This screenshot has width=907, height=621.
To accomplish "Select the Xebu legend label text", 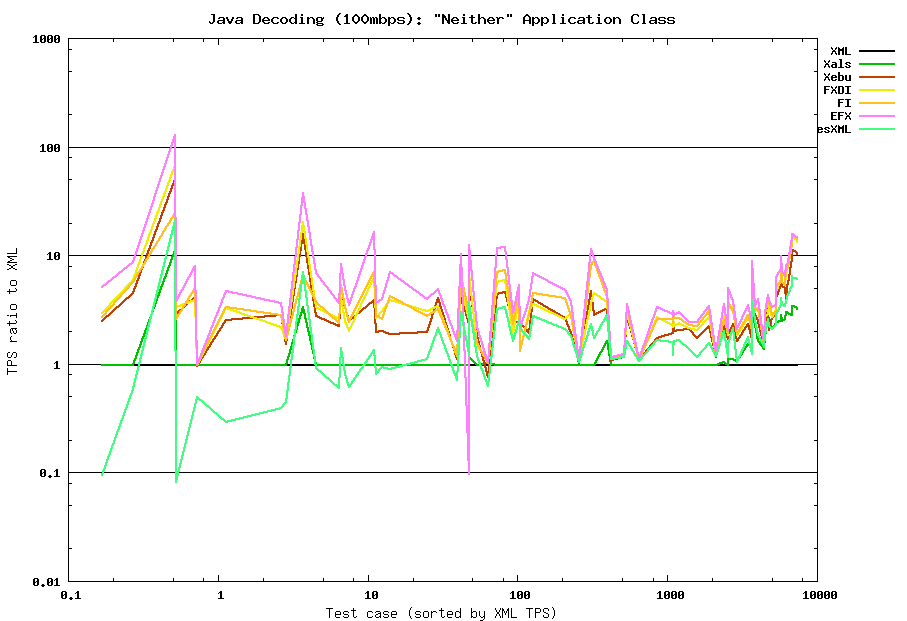I will pyautogui.click(x=837, y=77).
